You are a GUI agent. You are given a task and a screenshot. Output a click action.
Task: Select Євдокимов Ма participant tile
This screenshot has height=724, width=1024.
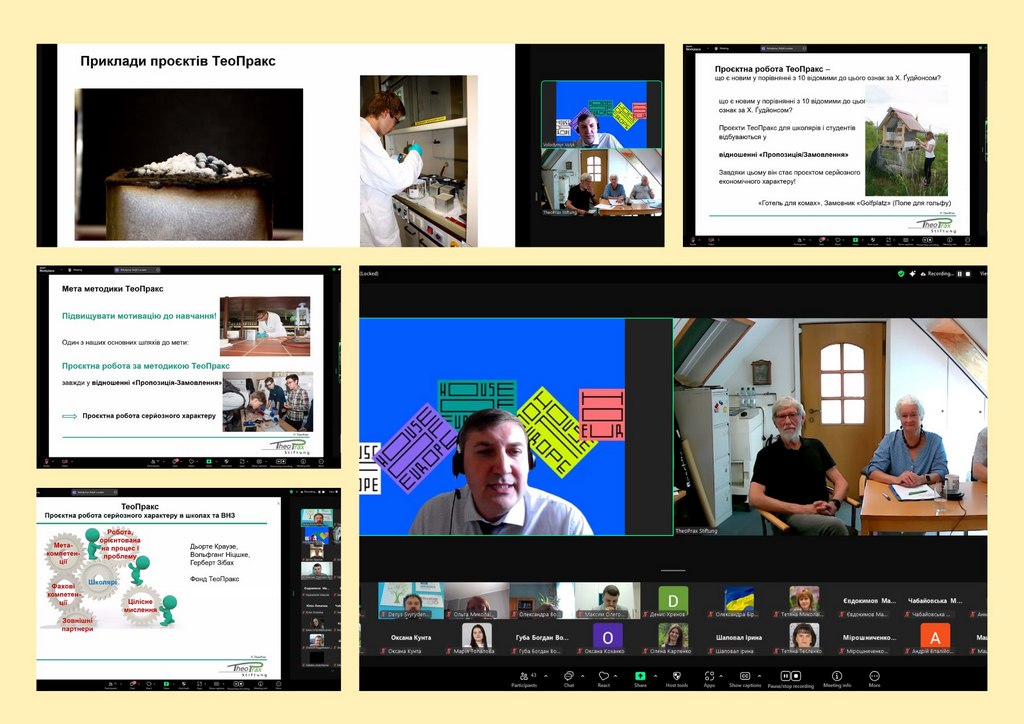[x=869, y=601]
